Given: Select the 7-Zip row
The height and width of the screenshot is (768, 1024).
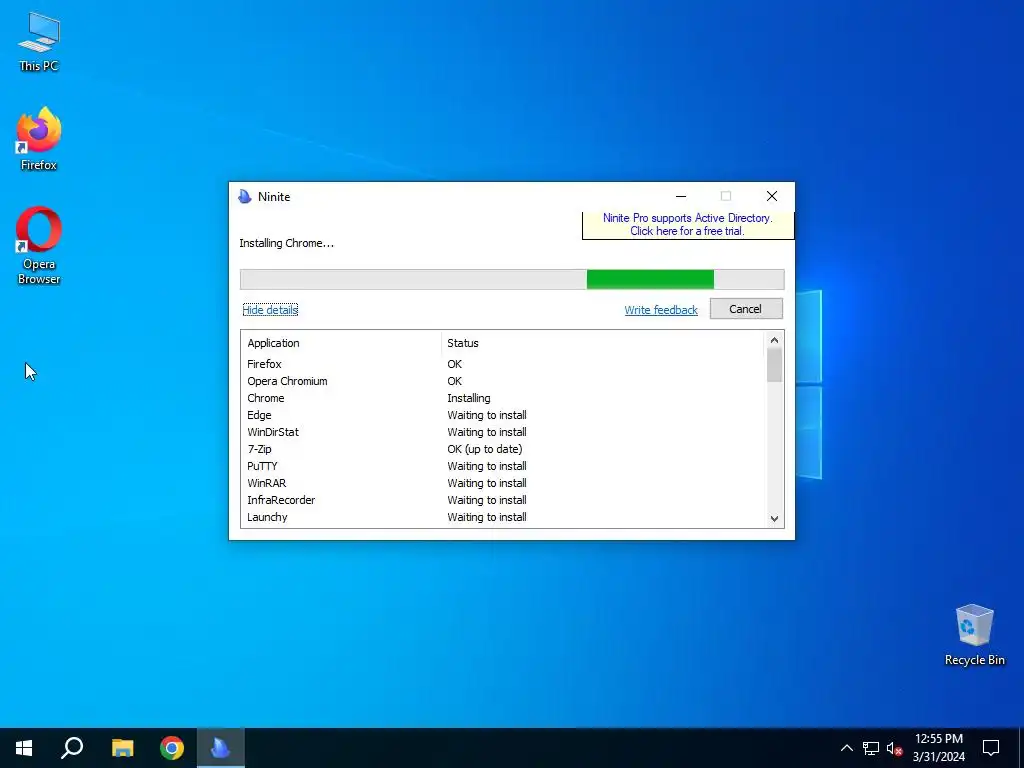Looking at the screenshot, I should coord(503,449).
